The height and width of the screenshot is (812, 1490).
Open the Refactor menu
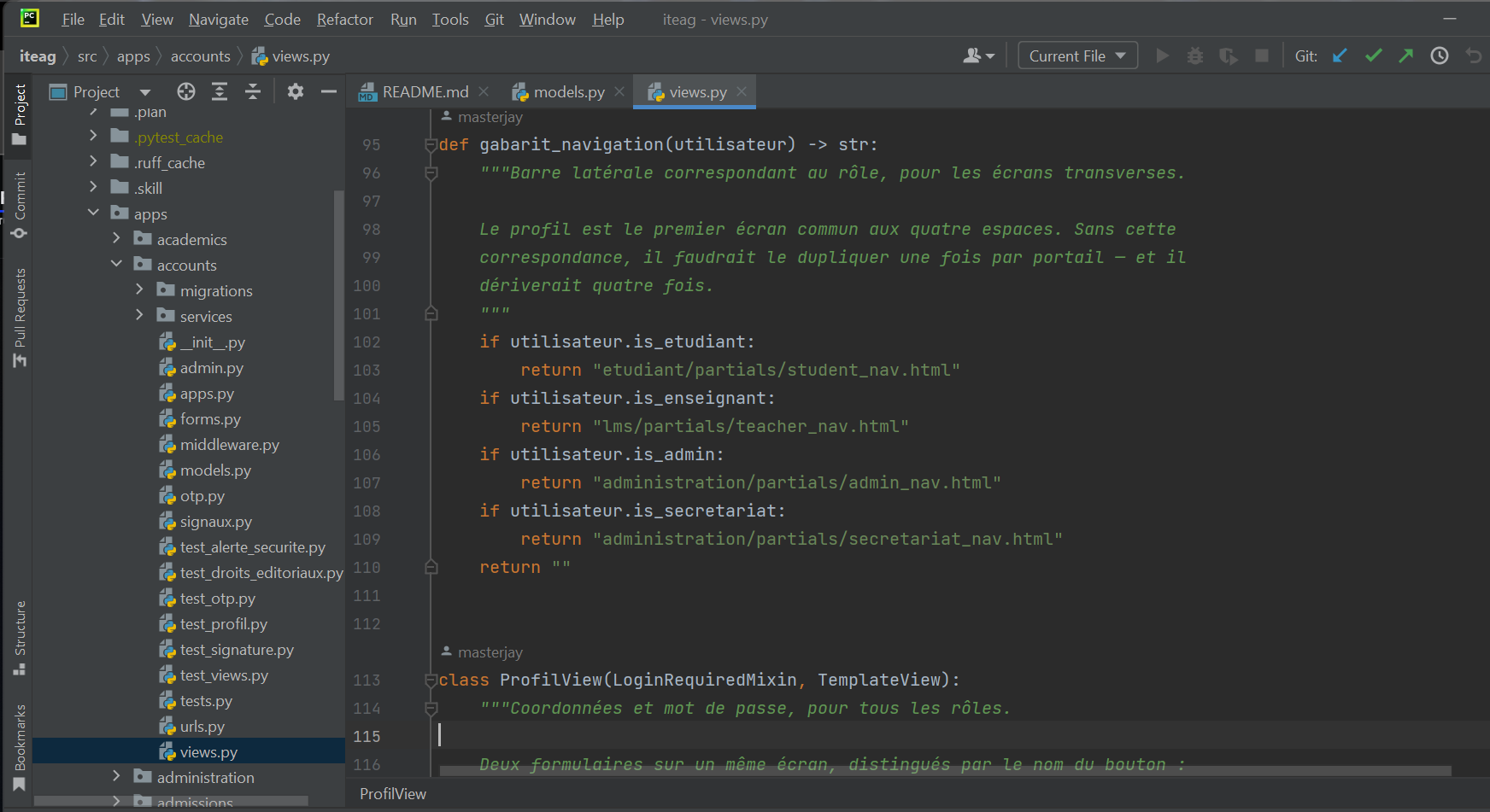[x=344, y=19]
